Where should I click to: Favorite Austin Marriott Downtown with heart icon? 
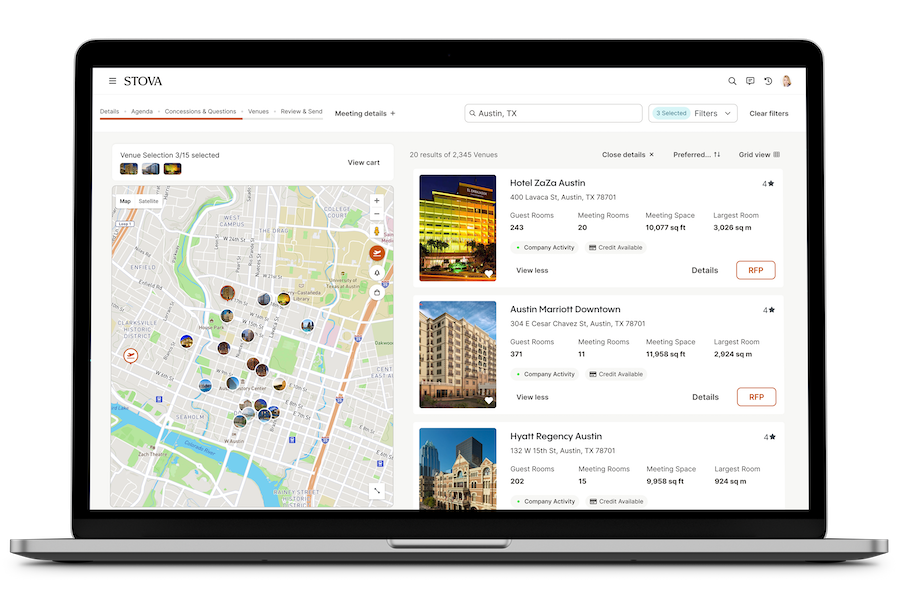tap(488, 400)
